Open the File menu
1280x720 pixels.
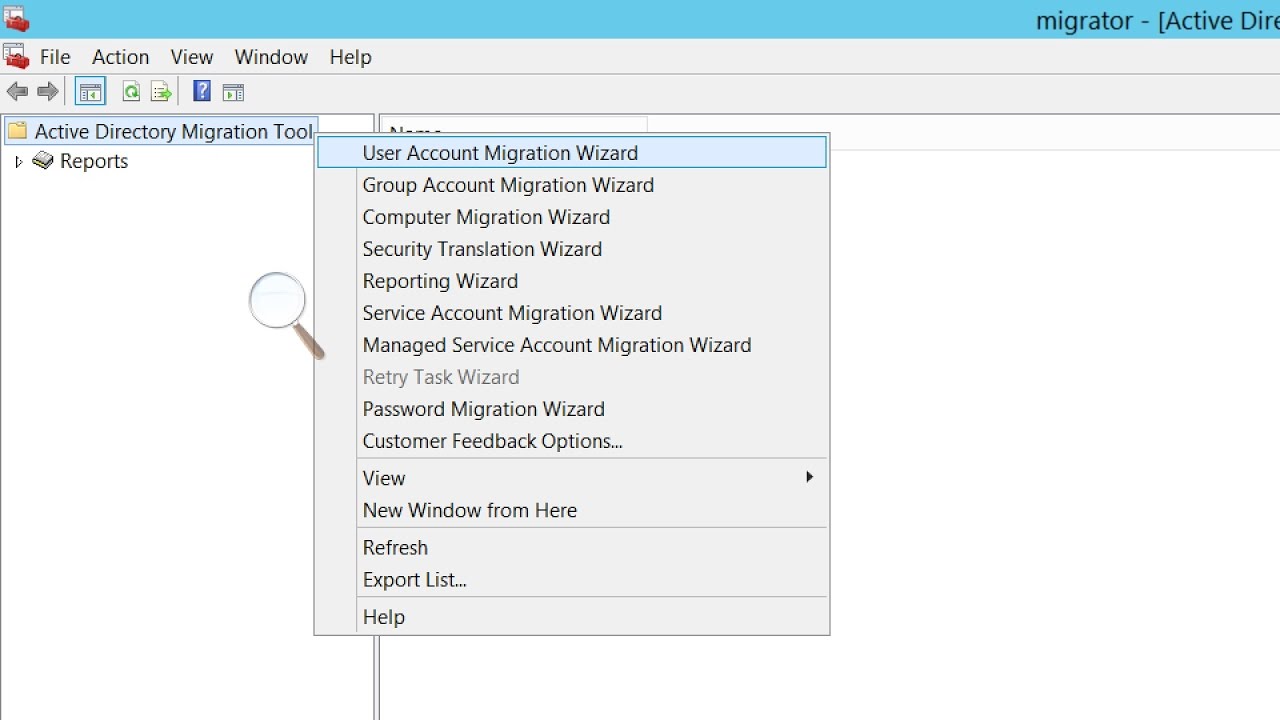(55, 57)
